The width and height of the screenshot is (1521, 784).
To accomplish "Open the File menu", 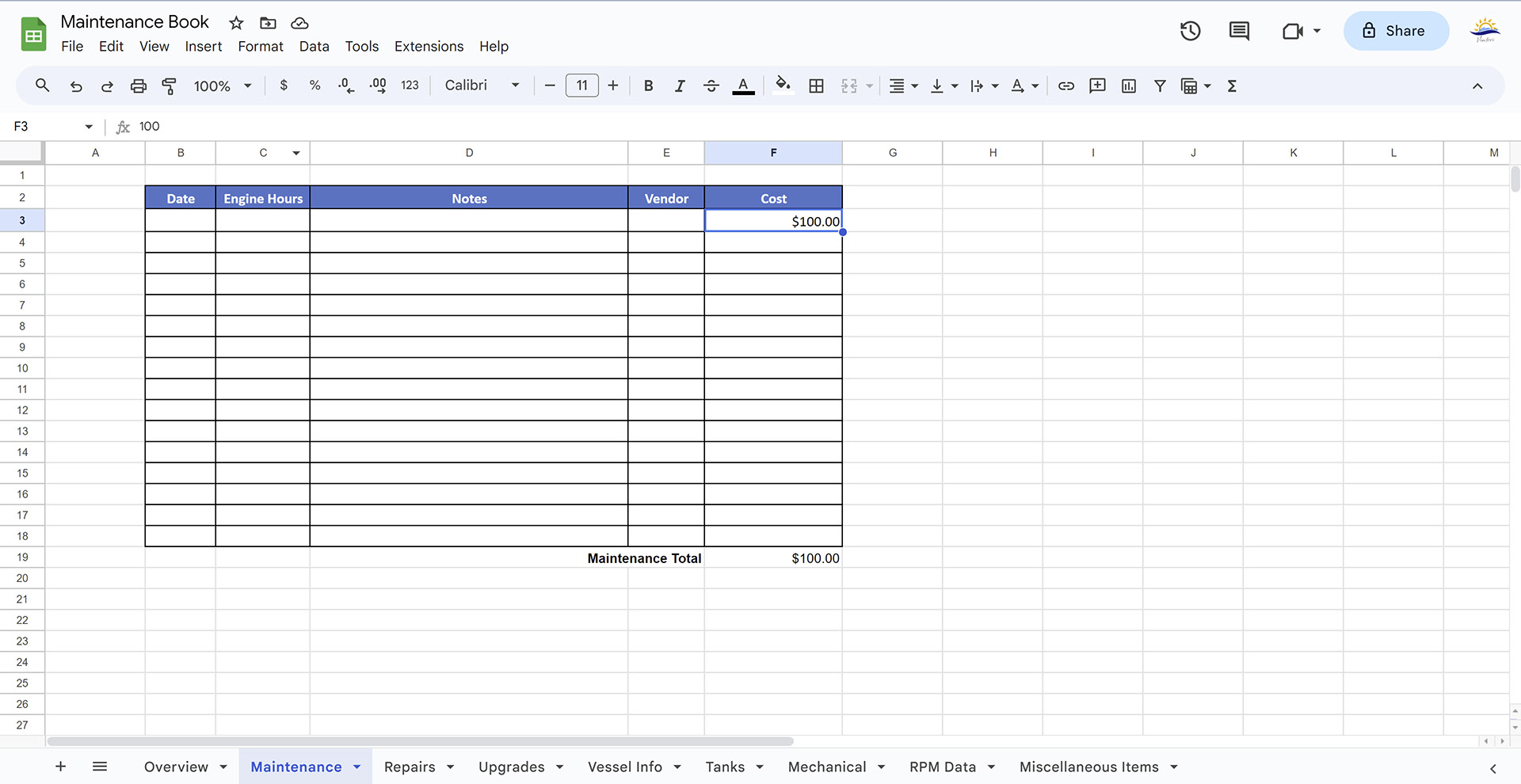I will (72, 47).
